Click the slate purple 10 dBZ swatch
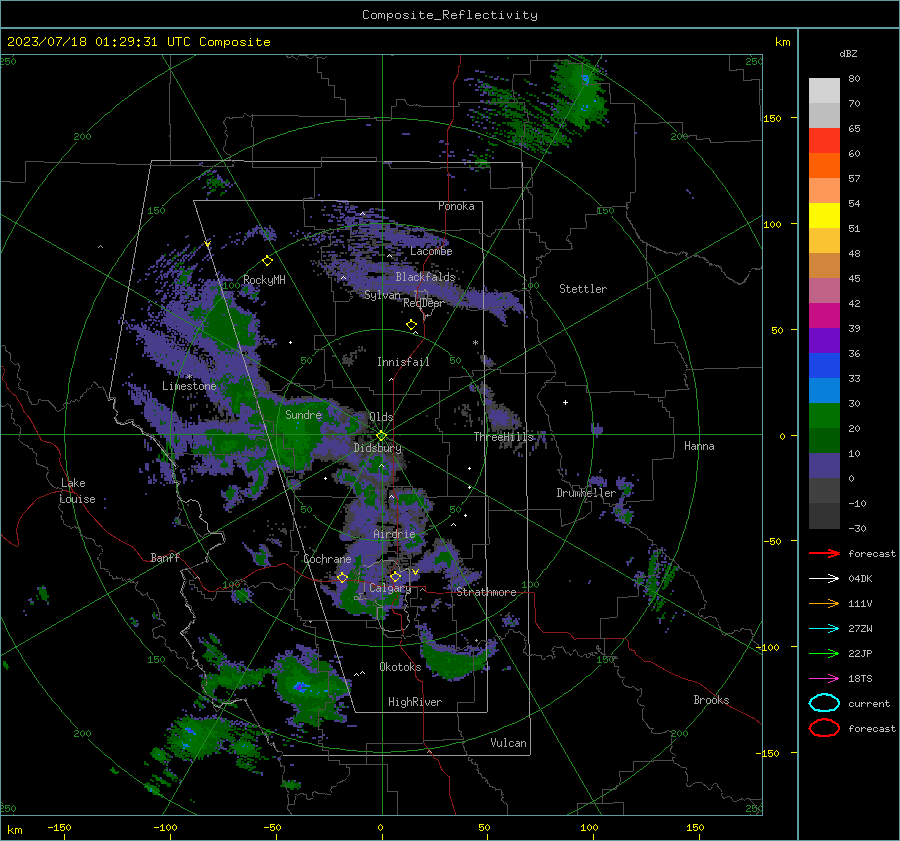Screen dimensions: 900x841 pyautogui.click(x=824, y=465)
